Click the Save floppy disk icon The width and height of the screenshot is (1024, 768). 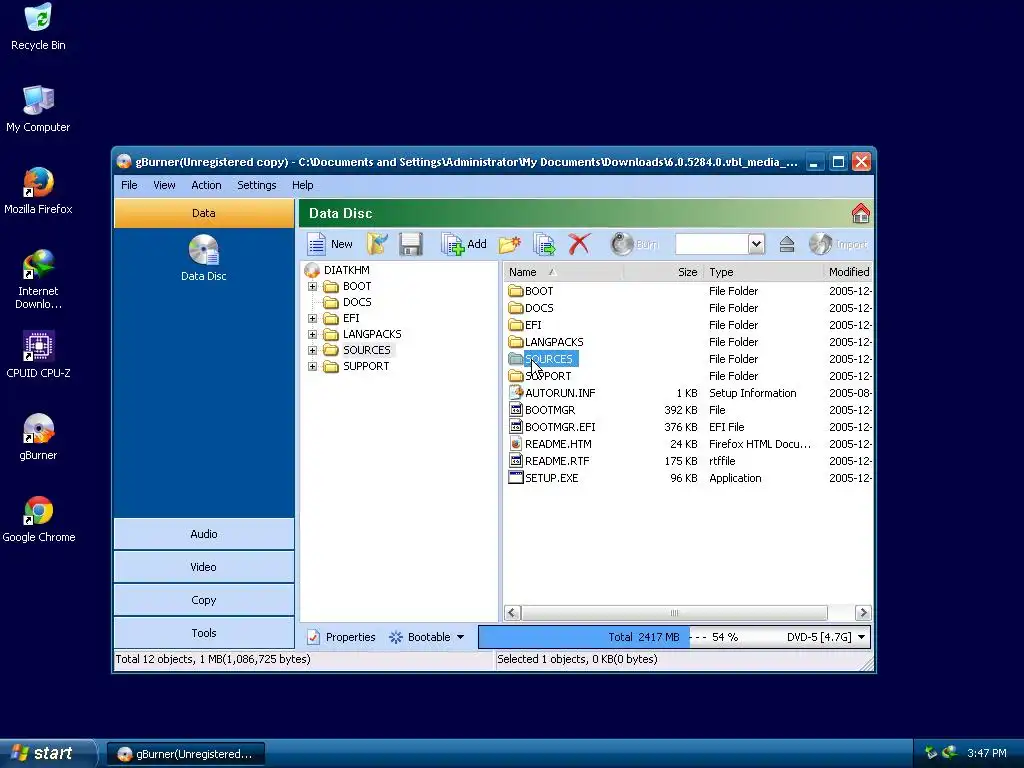411,244
